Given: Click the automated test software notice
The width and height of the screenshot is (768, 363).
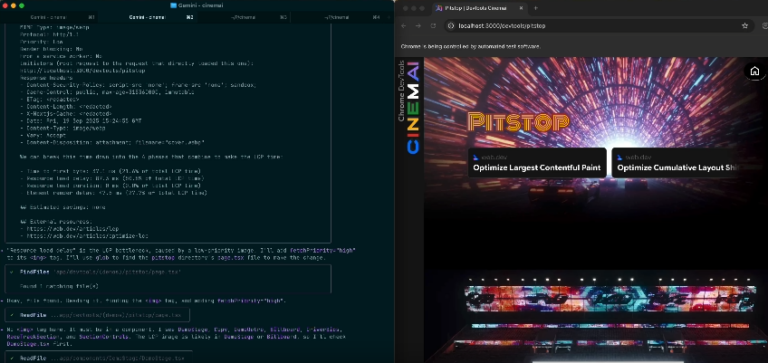Looking at the screenshot, I should tap(471, 47).
